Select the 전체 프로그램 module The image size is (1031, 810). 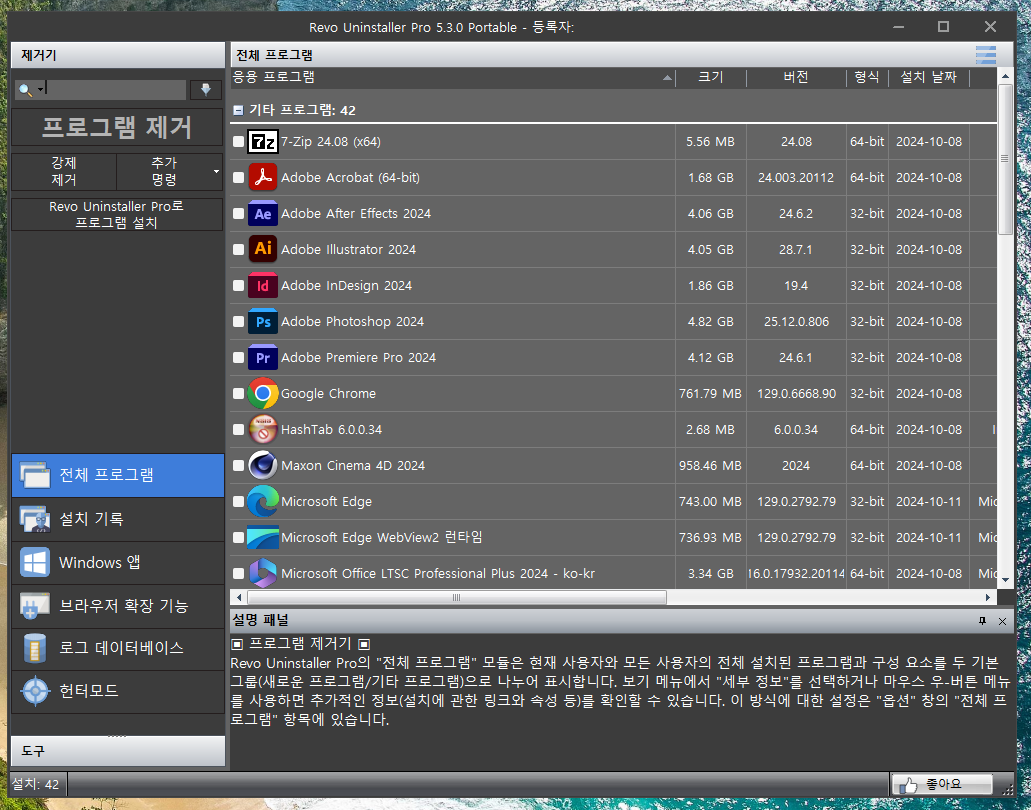coord(118,475)
